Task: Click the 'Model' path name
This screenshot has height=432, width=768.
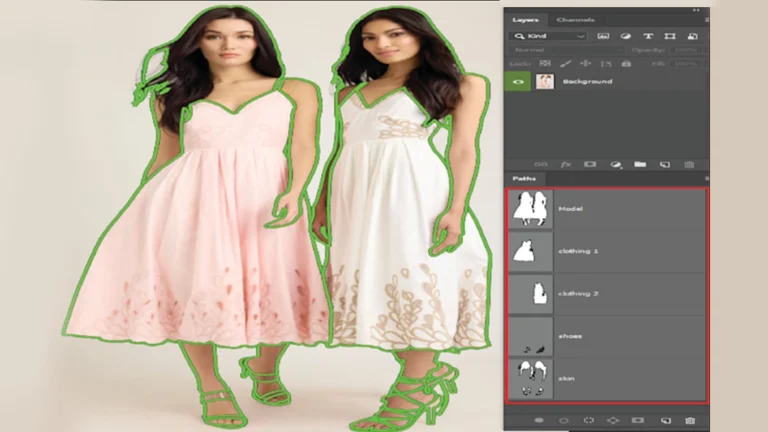Action: [571, 209]
